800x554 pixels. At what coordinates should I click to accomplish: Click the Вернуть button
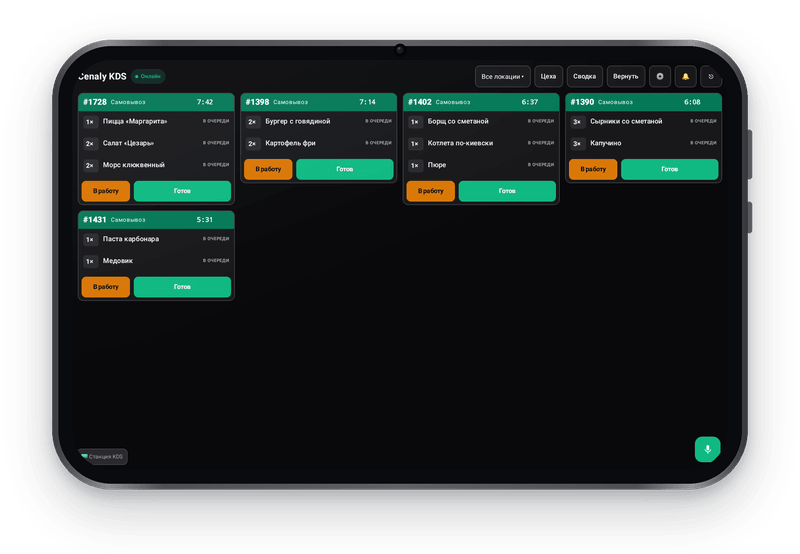tap(626, 77)
